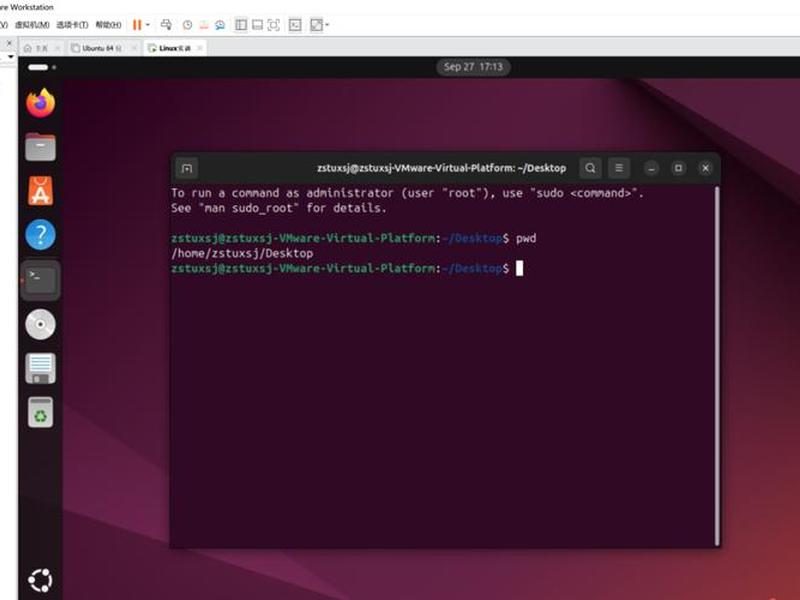
Task: Open the 选项卡(T) menu
Action: [72, 24]
